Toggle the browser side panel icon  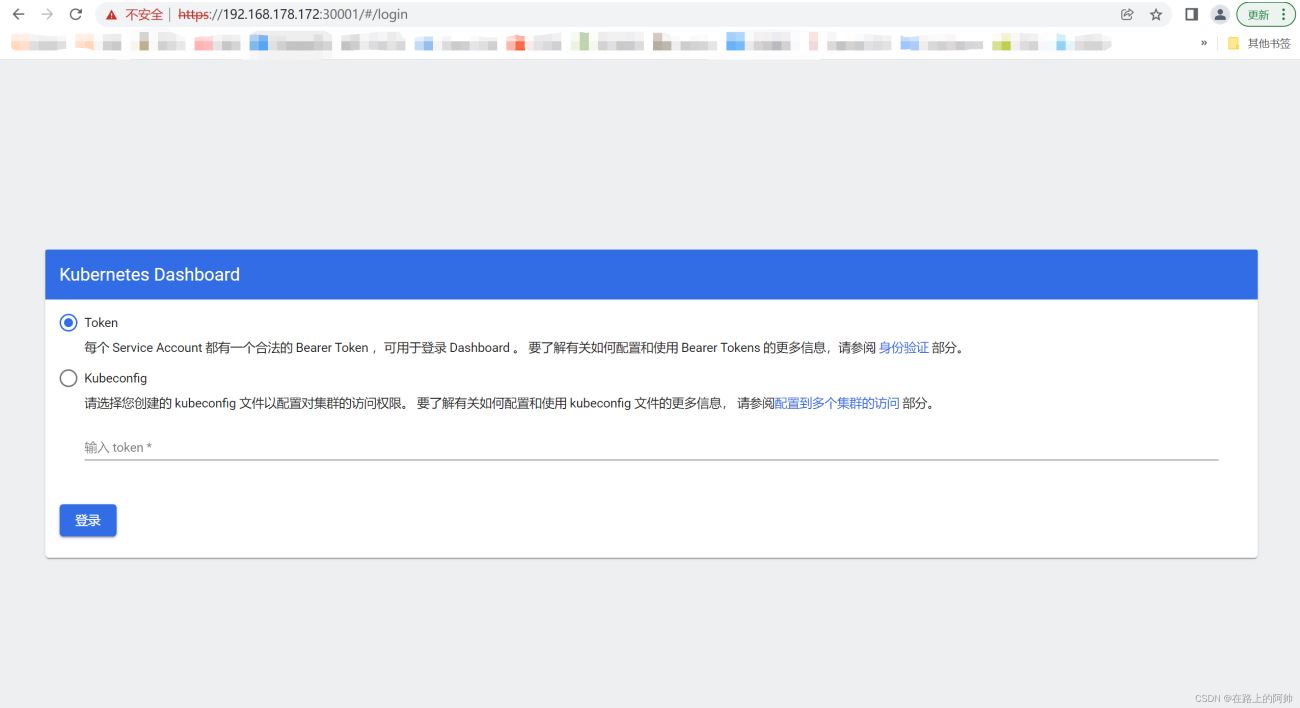click(1191, 15)
